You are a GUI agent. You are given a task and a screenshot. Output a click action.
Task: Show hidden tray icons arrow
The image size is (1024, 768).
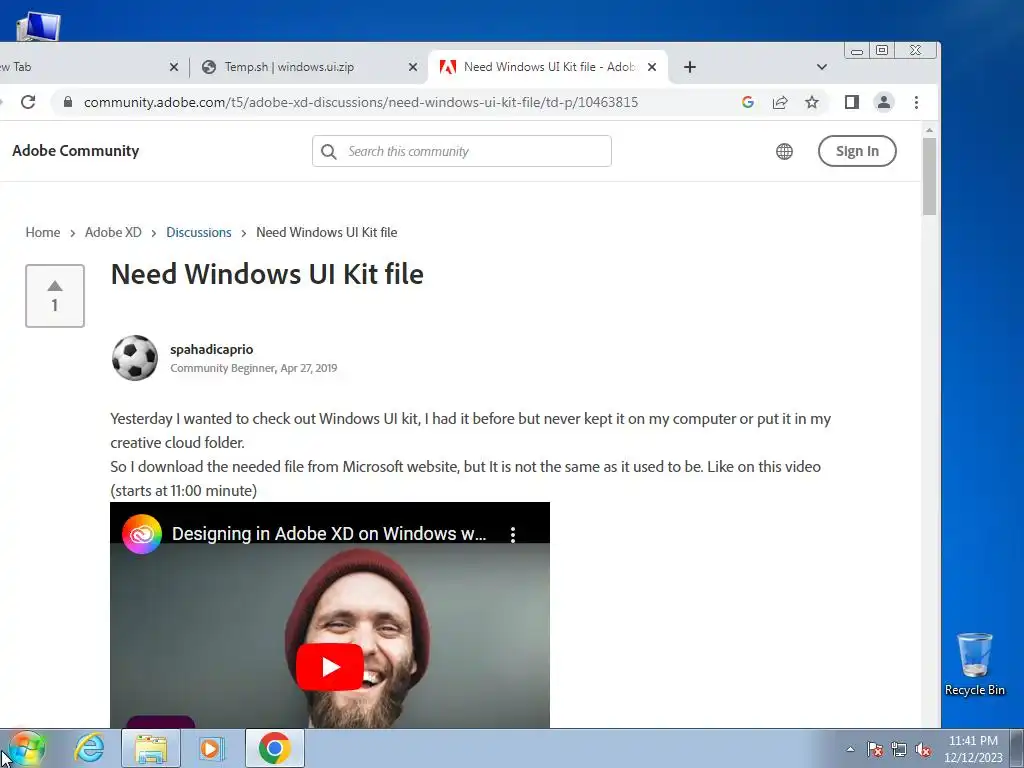[x=850, y=749]
